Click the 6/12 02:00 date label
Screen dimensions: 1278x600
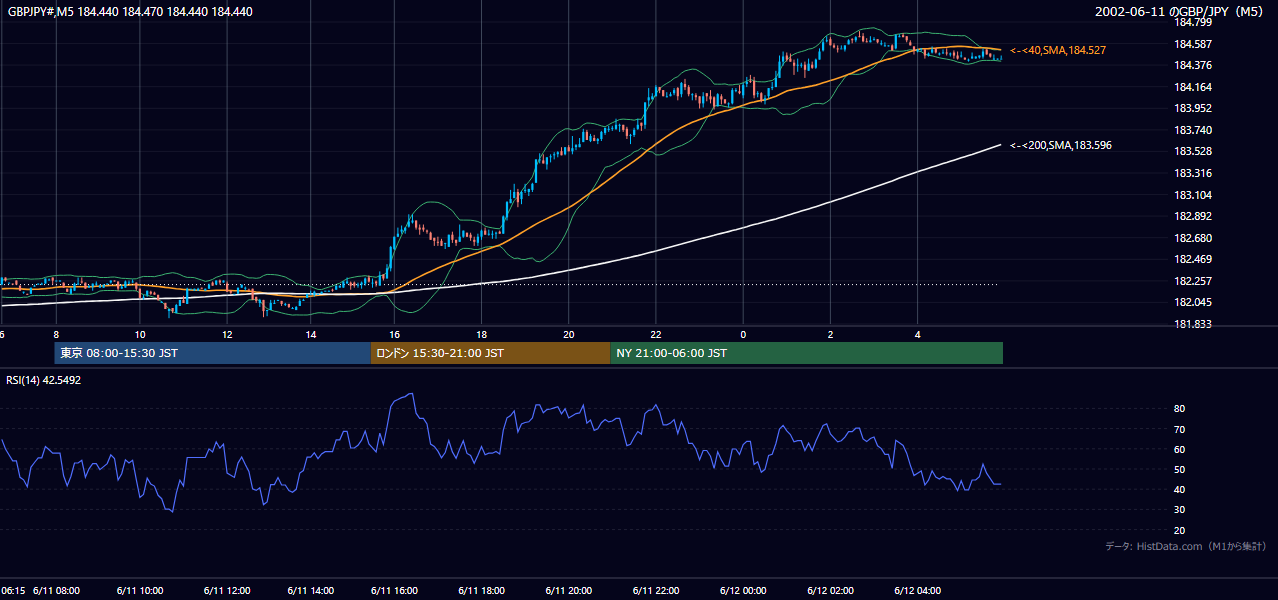coord(831,590)
